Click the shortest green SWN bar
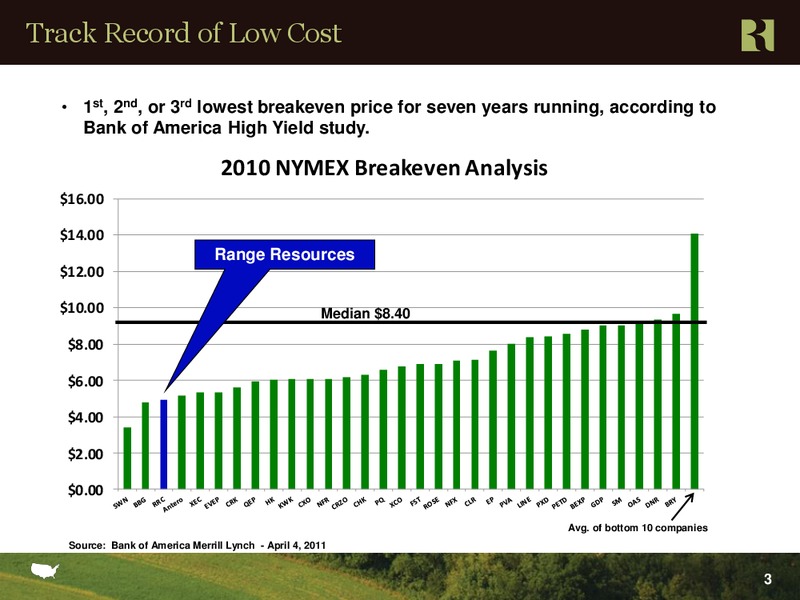800x600 pixels. pyautogui.click(x=127, y=458)
